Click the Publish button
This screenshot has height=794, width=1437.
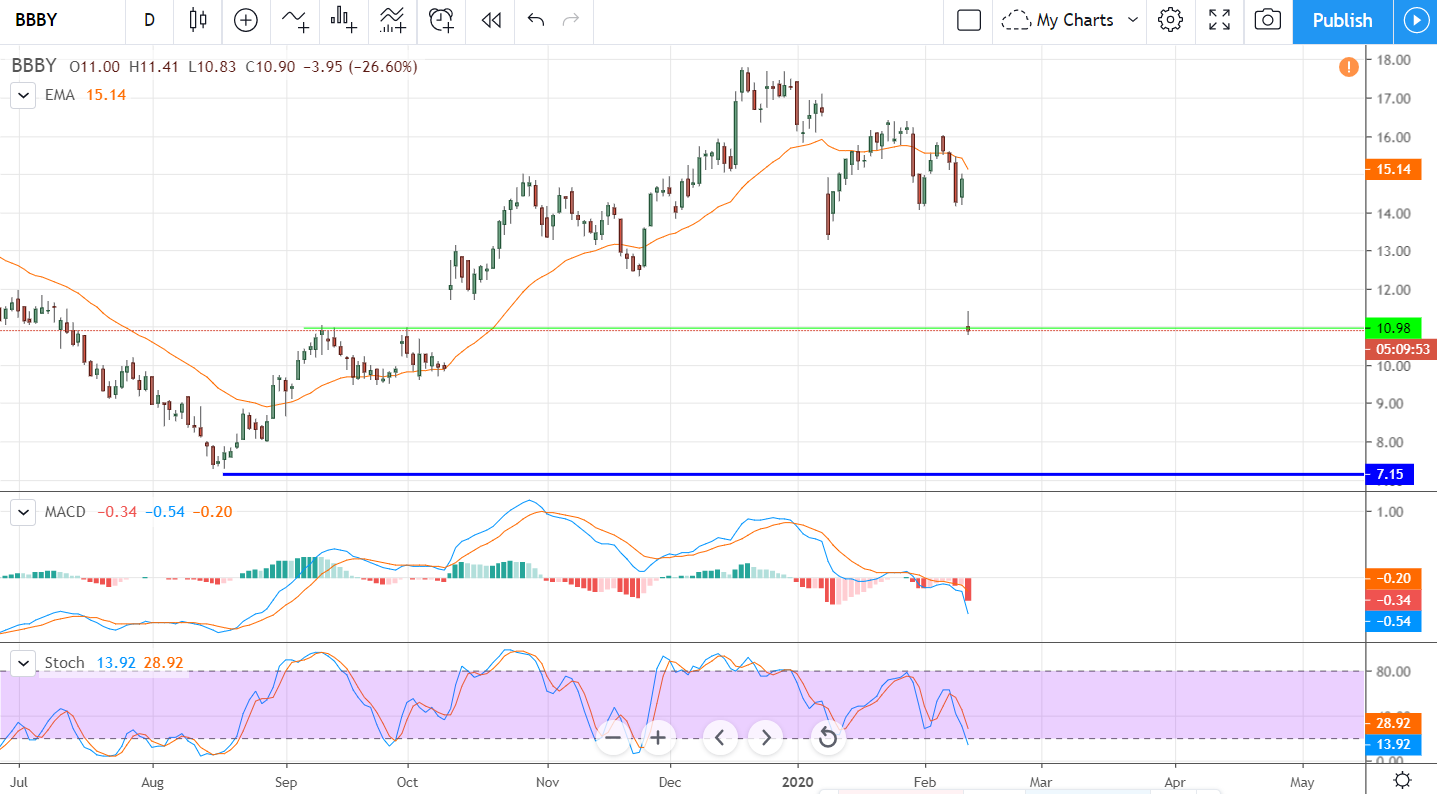click(1342, 20)
